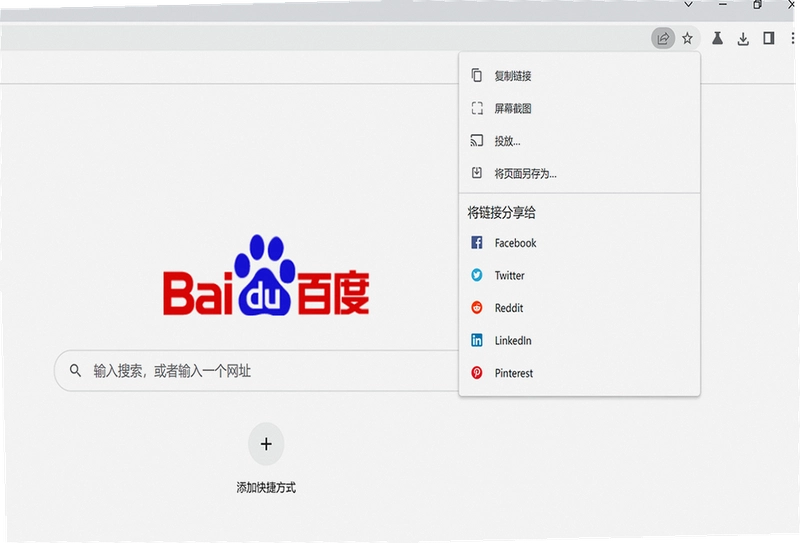The height and width of the screenshot is (543, 800).
Task: Click the LinkedIn logo icon
Action: tap(477, 340)
